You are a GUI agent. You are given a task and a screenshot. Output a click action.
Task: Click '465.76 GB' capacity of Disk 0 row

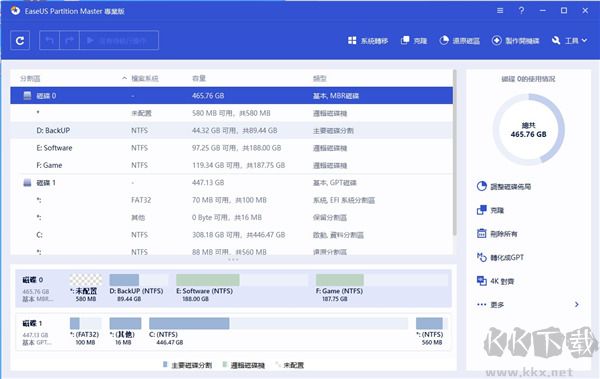(208, 96)
